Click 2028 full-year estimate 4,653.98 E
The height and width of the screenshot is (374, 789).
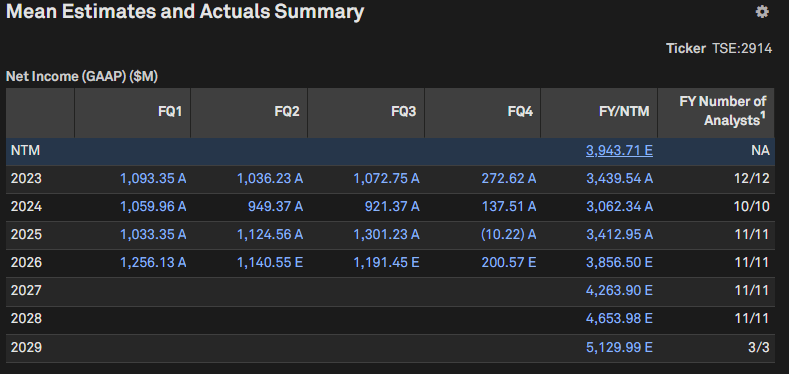coord(619,319)
